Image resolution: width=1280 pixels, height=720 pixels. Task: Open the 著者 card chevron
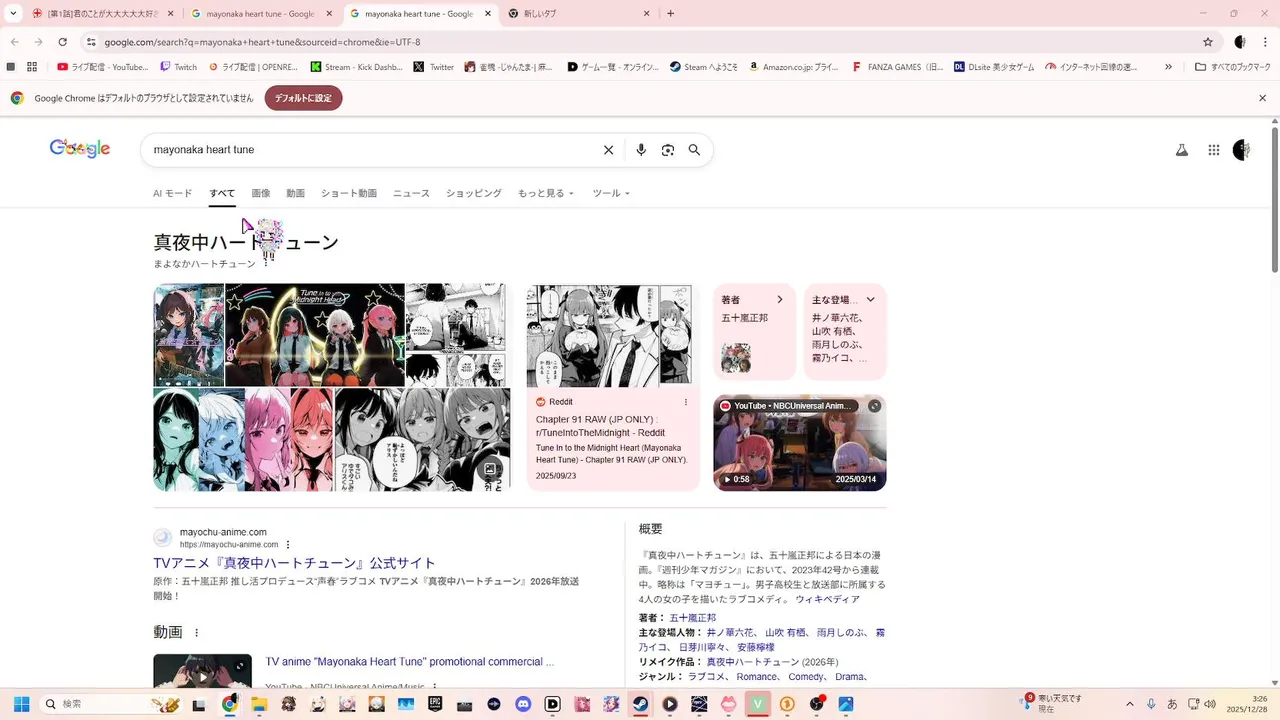780,299
